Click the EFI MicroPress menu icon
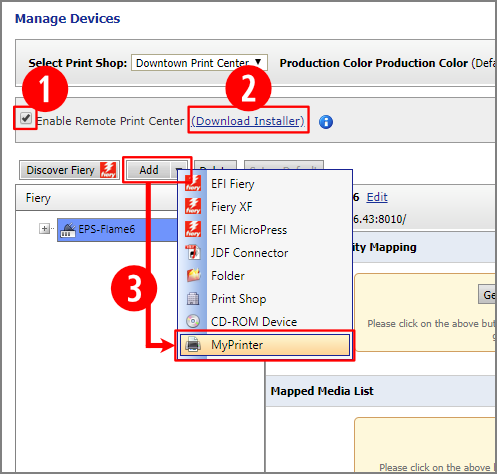Image resolution: width=497 pixels, height=474 pixels. click(193, 229)
